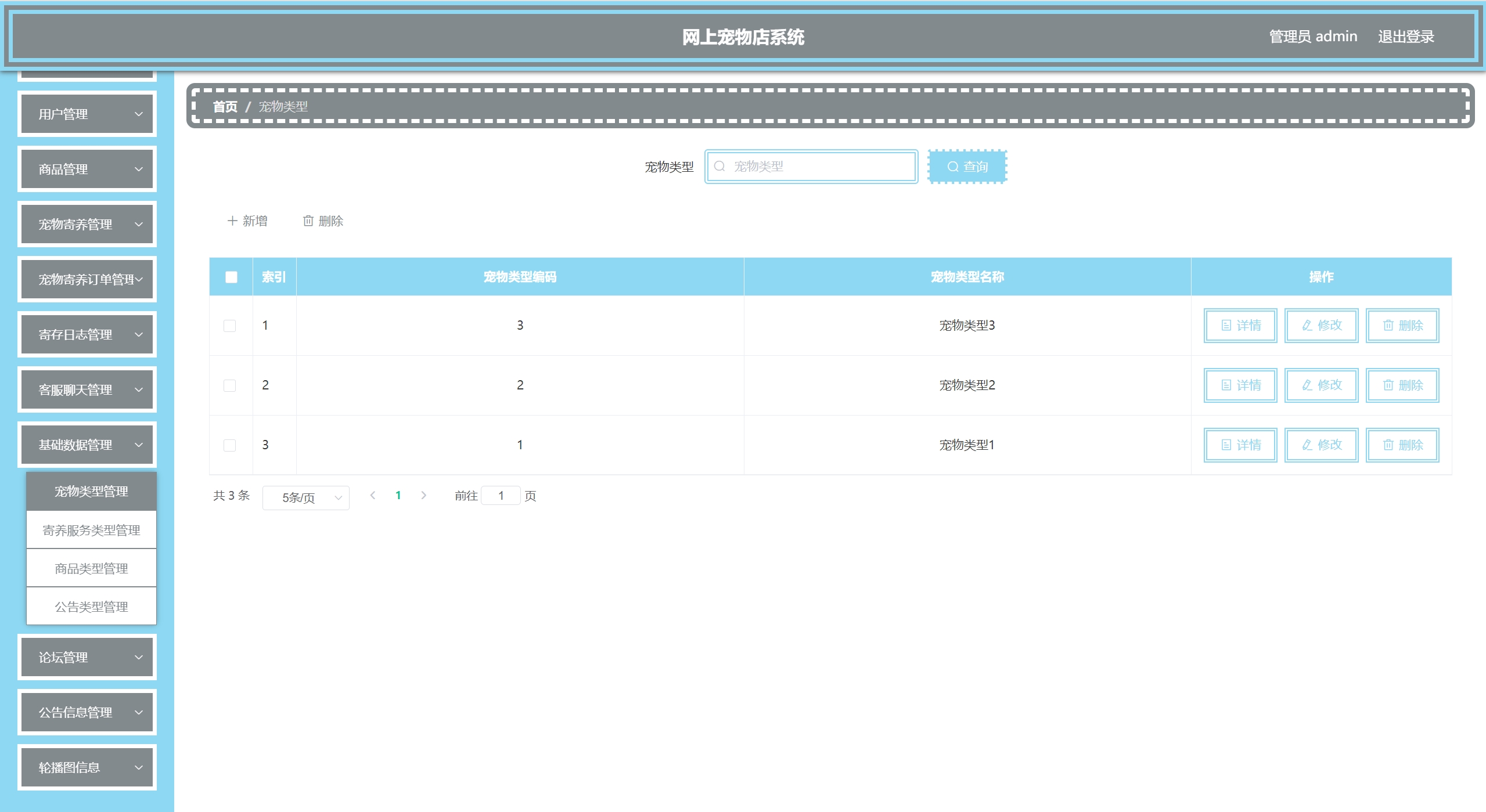
Task: Select the 商品类型管理 submenu item
Action: pyautogui.click(x=91, y=568)
